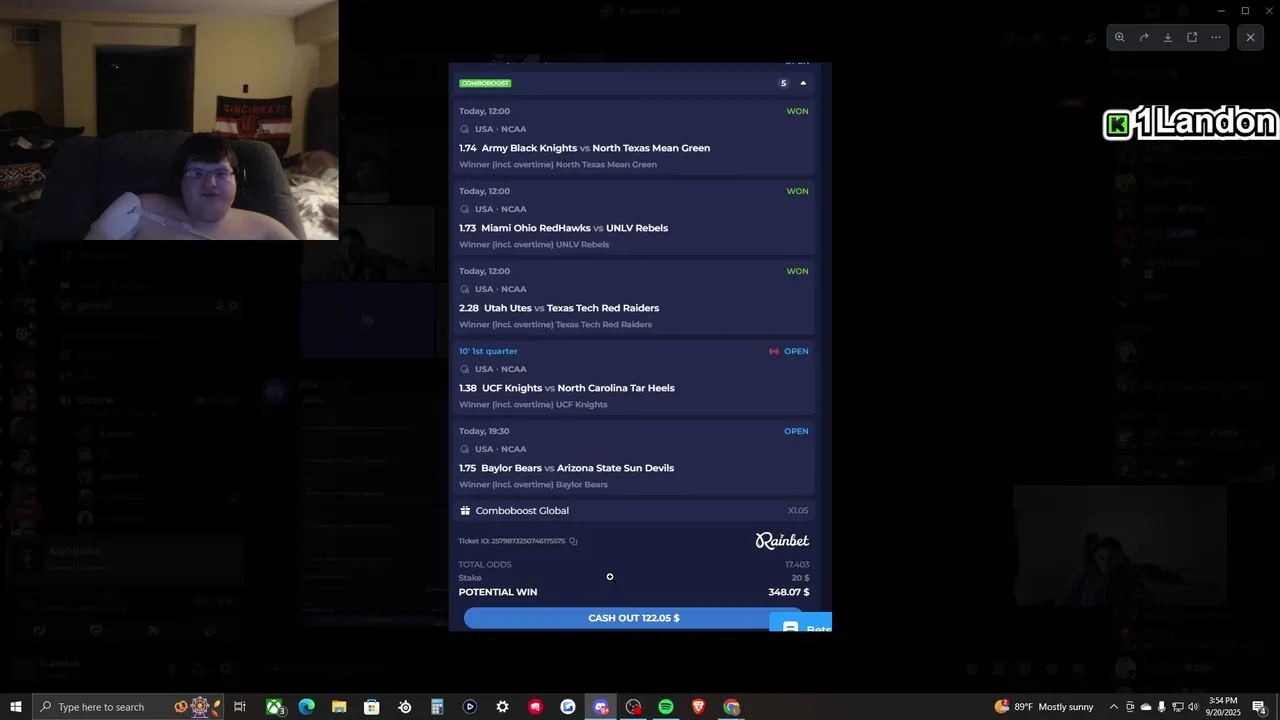Click the POTENTIAL WIN 348.07 $ amount
Image resolution: width=1280 pixels, height=720 pixels.
click(x=788, y=592)
